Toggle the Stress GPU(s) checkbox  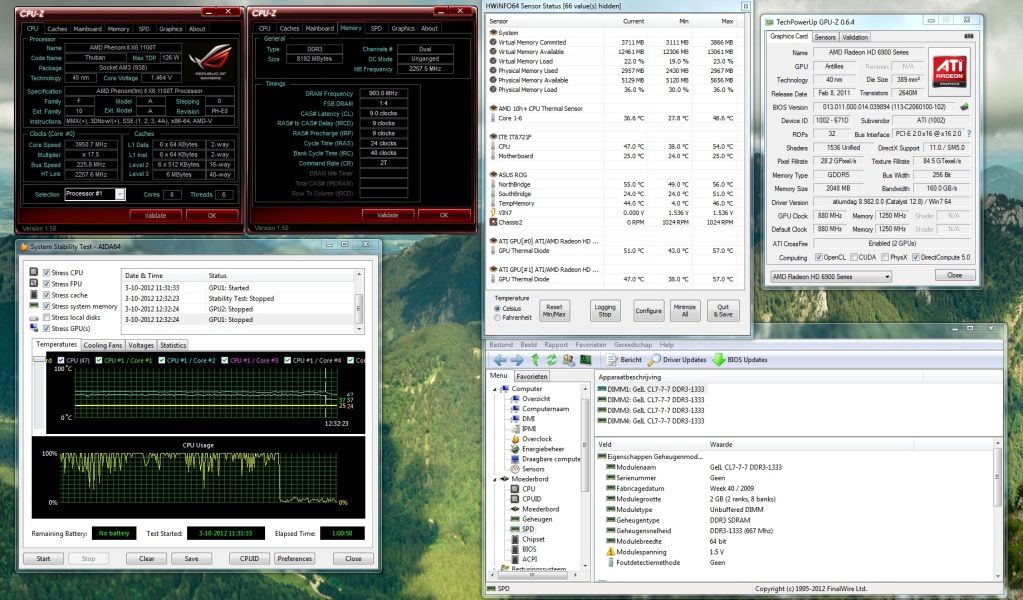[x=46, y=328]
